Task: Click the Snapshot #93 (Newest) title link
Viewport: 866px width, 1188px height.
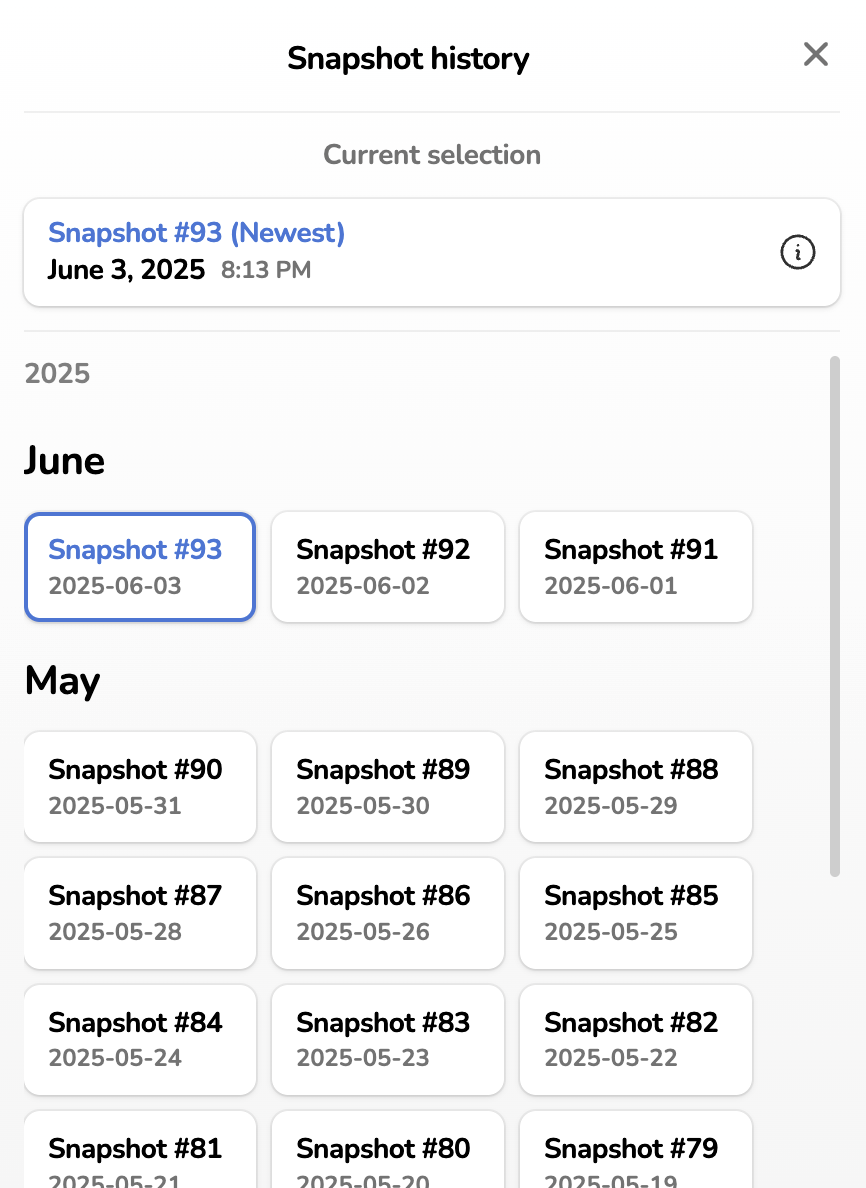Action: pyautogui.click(x=197, y=233)
